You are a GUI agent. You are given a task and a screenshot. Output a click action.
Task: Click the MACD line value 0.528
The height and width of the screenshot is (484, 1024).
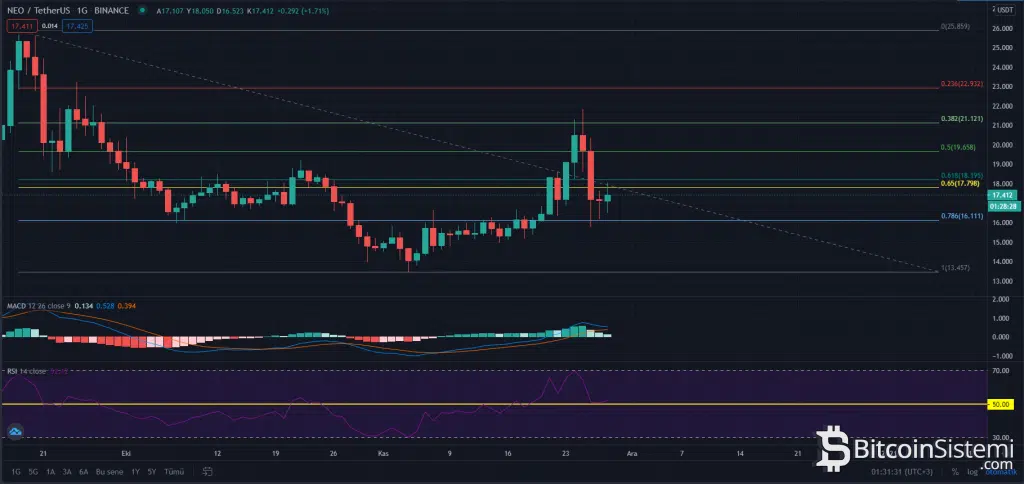click(105, 306)
